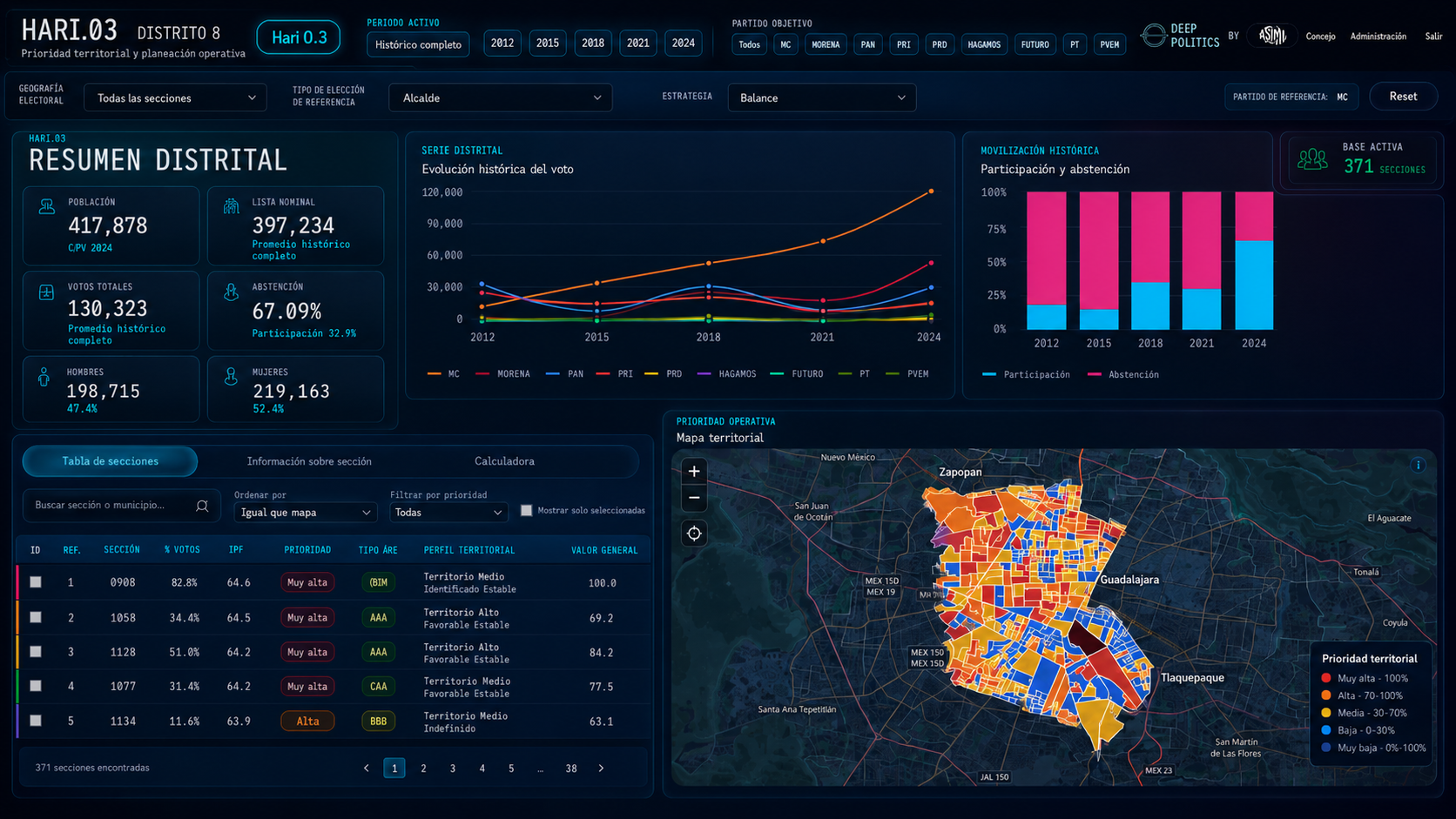Select the checkbox for section 0908
The width and height of the screenshot is (1456, 819).
pyautogui.click(x=36, y=582)
